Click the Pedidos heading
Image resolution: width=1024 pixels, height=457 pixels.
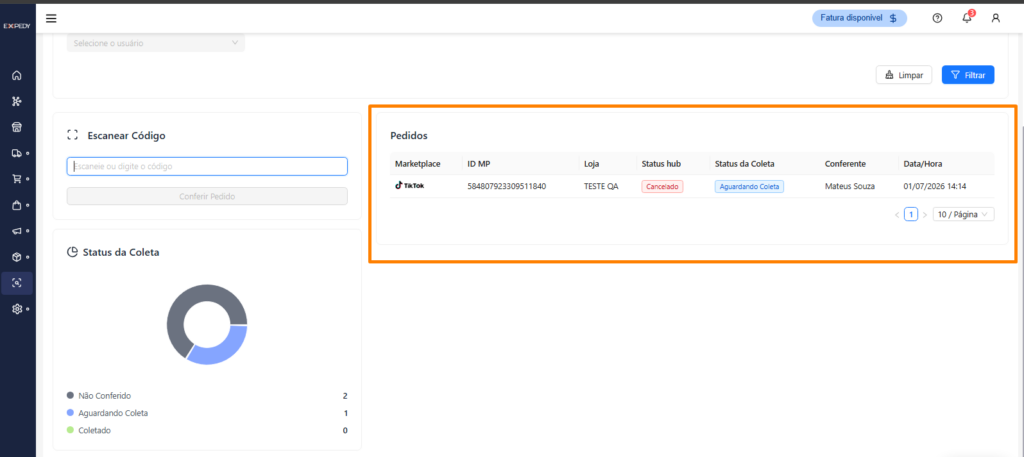[409, 136]
